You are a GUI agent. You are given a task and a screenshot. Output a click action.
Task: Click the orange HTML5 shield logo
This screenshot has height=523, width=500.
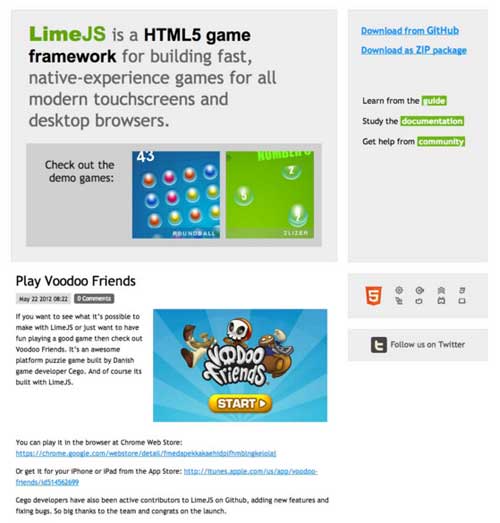tap(374, 296)
